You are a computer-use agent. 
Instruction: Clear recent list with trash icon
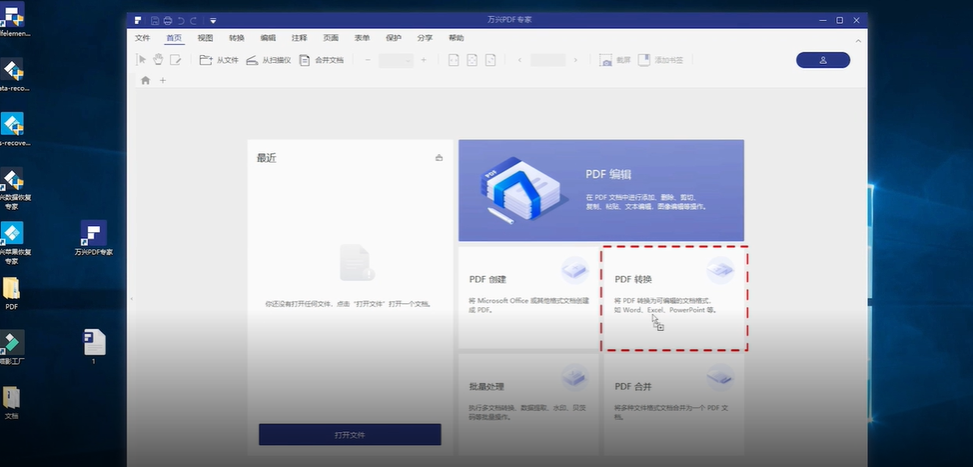click(x=439, y=158)
